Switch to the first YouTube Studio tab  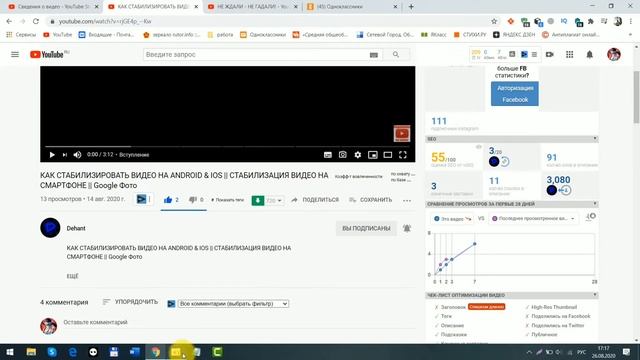(52, 7)
